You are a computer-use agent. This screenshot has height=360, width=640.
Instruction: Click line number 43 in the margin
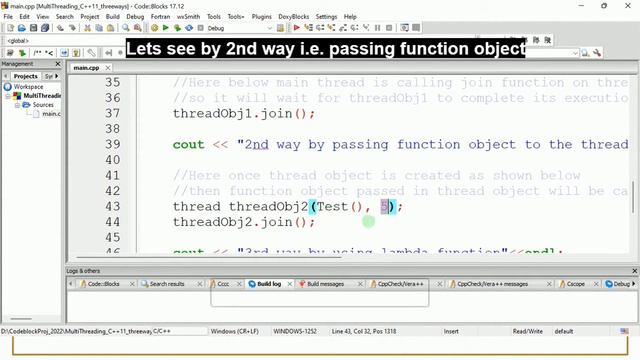point(113,207)
